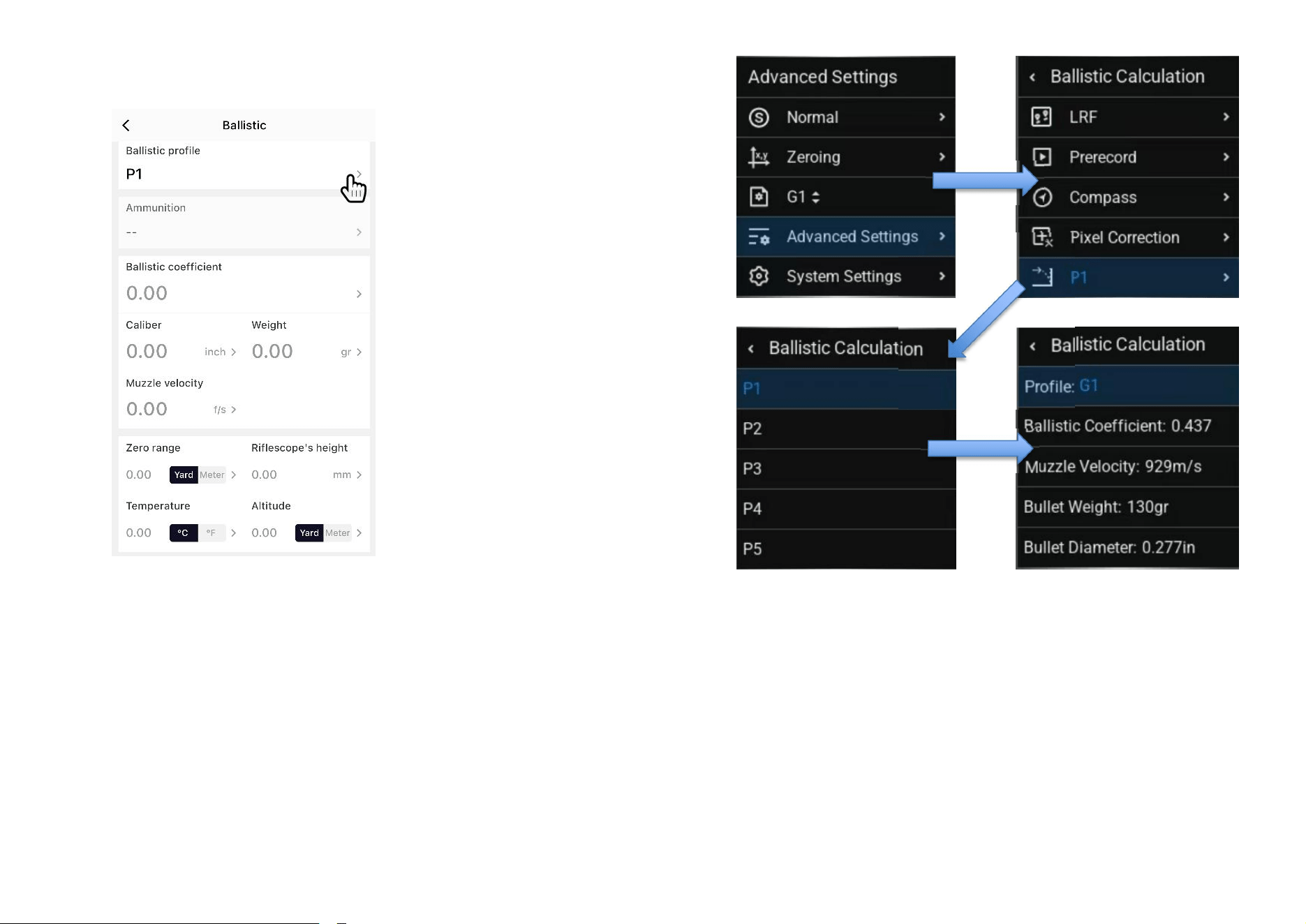Open the Weight gr unit chevron
Screen dimensions: 1306x924
[x=359, y=352]
